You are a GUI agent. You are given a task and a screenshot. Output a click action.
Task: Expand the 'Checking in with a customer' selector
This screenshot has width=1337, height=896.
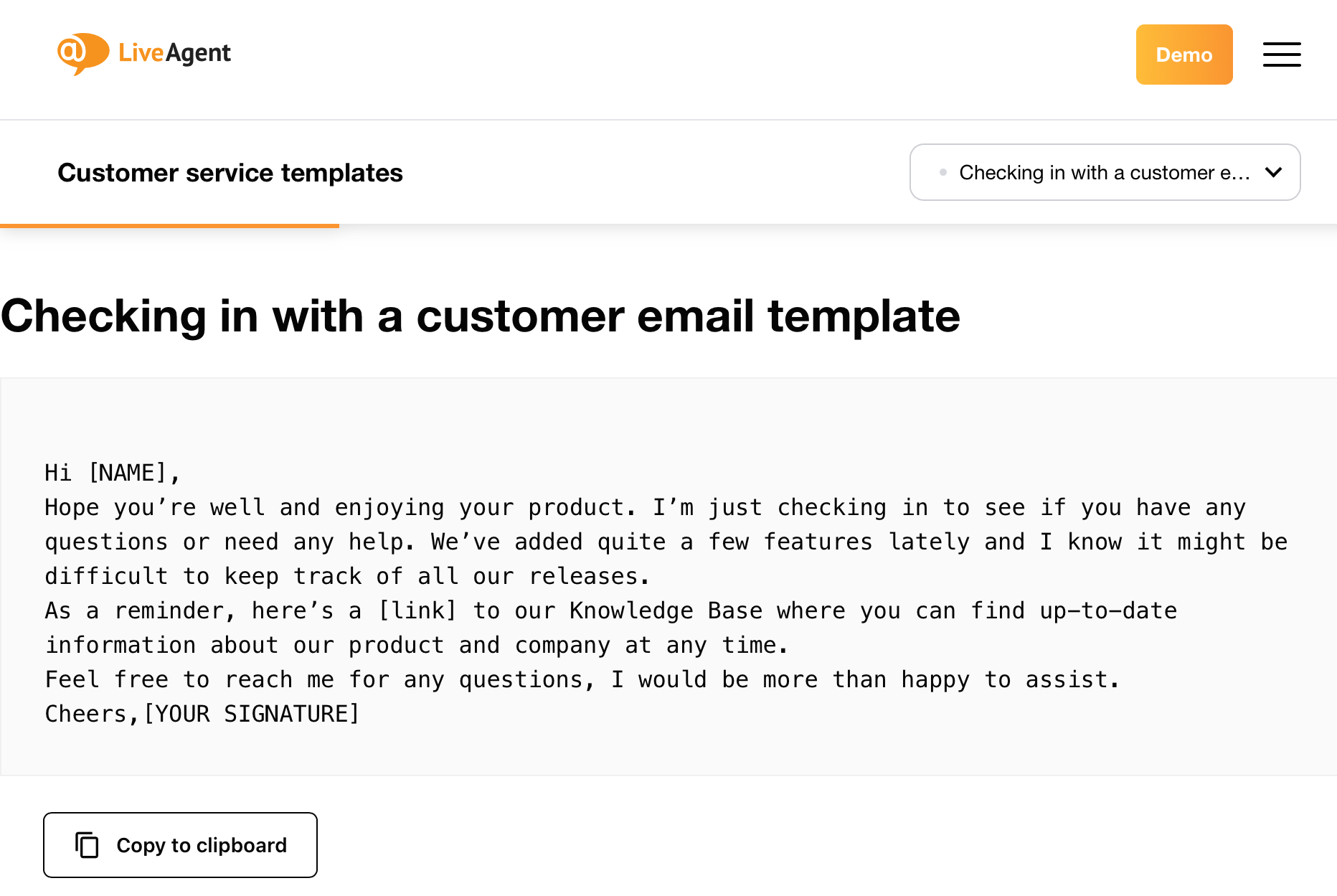click(1105, 172)
